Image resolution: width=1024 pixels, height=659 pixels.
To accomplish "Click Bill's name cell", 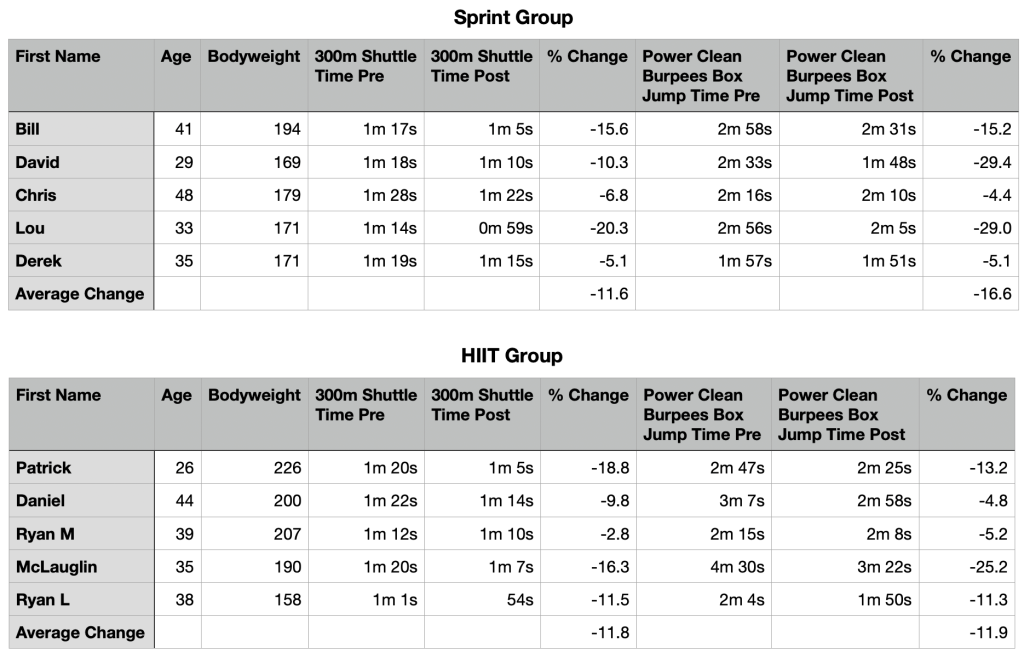I will (29, 129).
